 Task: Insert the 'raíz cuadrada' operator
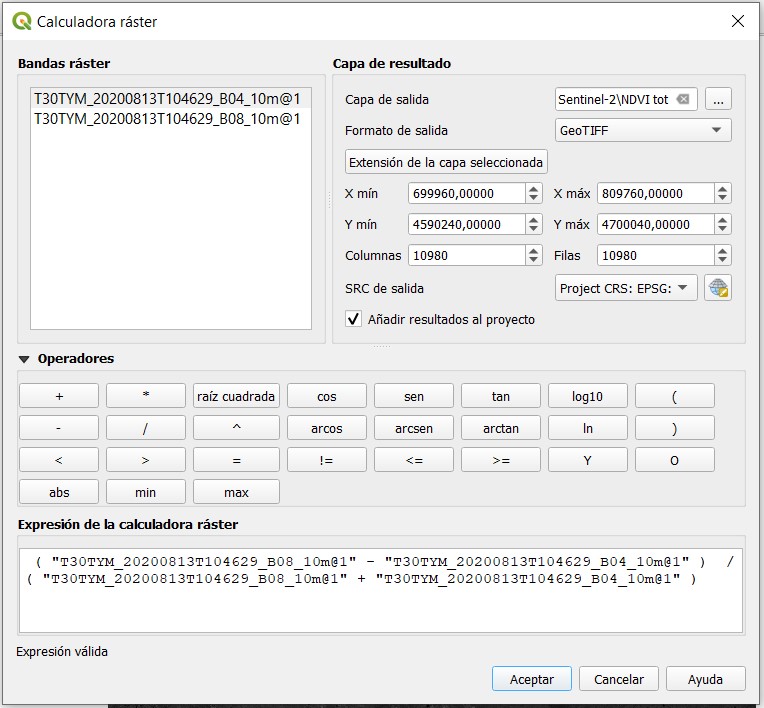236,396
